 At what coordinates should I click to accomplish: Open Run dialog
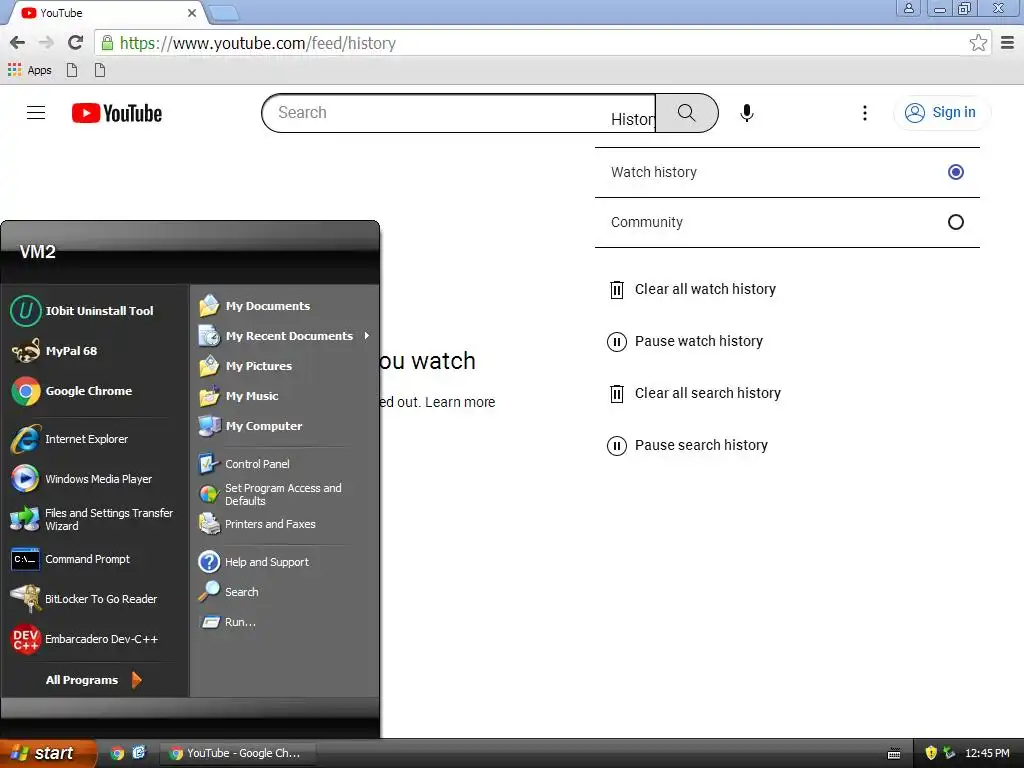pos(227,622)
